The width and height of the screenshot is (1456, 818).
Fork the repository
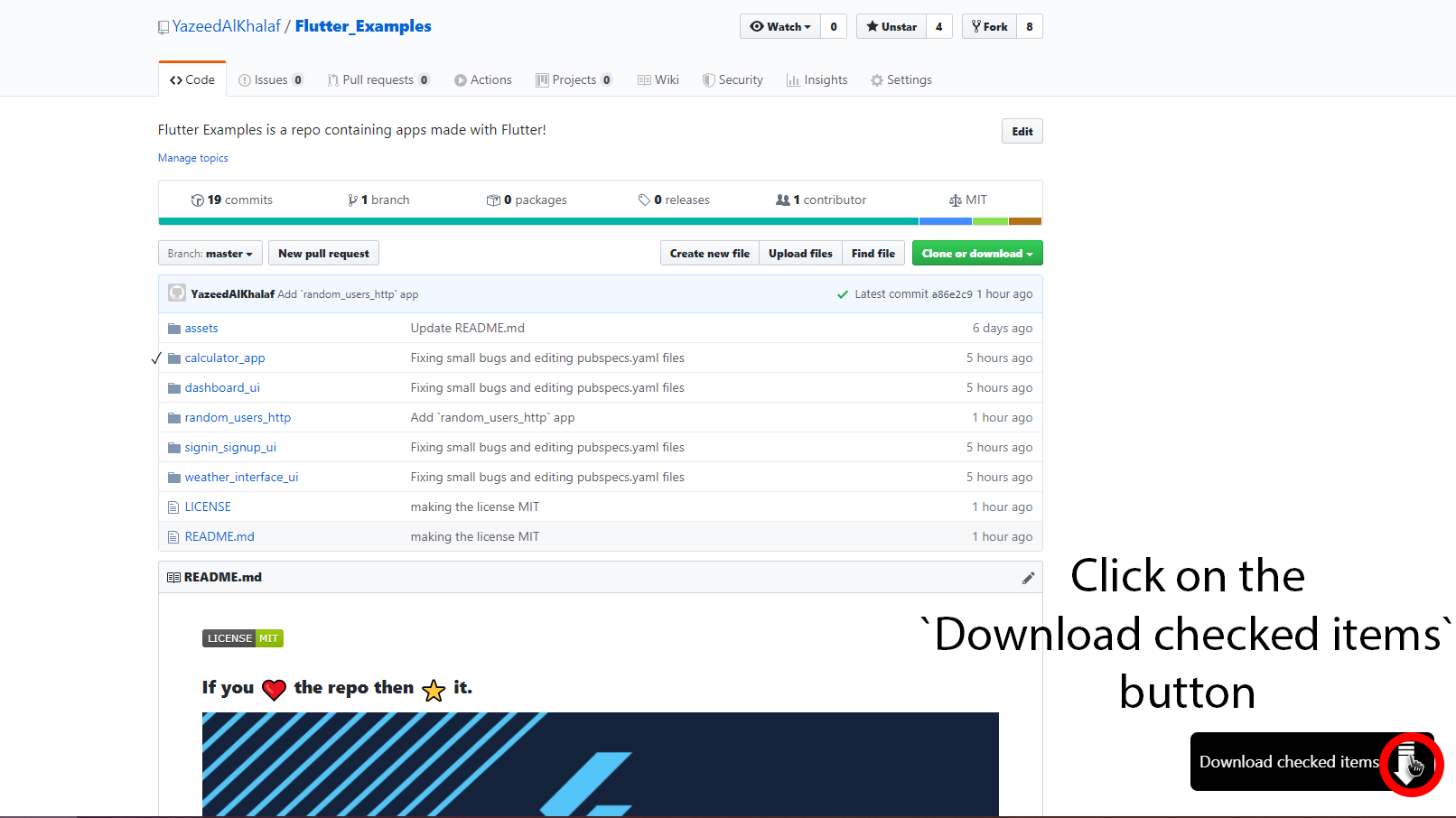pyautogui.click(x=989, y=27)
